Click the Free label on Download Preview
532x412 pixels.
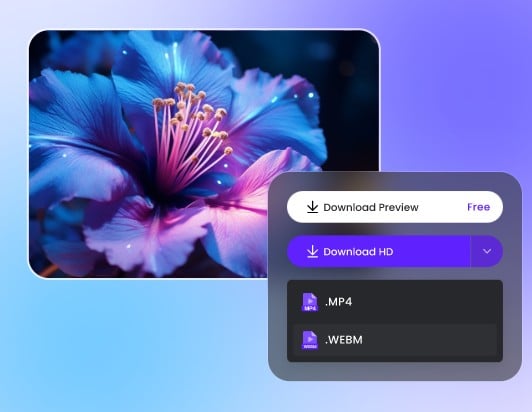click(478, 207)
